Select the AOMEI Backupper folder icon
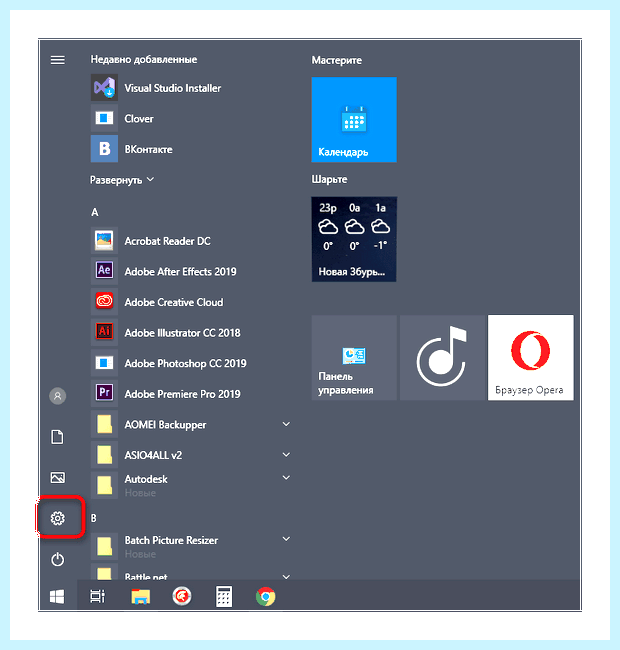Screen dimensions: 620x650 104,424
